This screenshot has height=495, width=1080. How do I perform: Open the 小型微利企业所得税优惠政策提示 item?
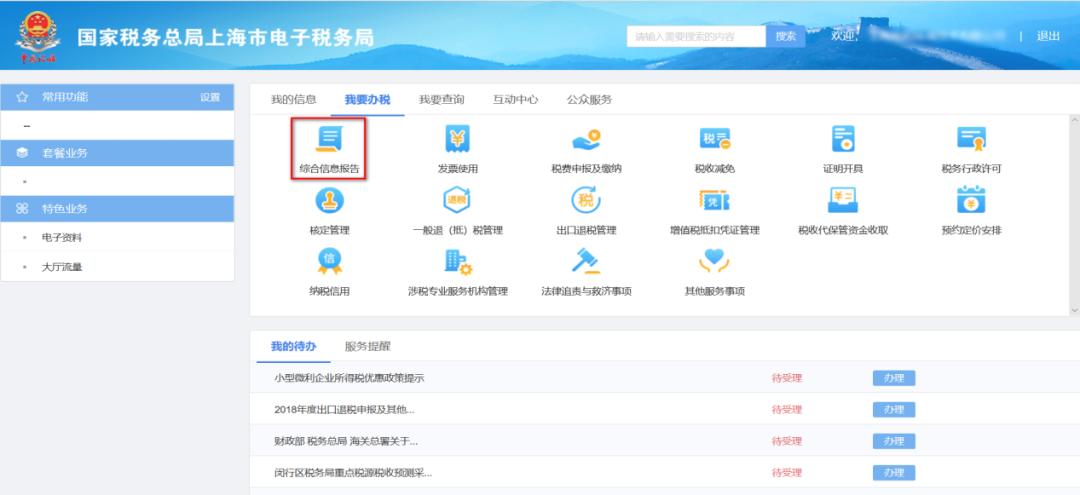349,378
